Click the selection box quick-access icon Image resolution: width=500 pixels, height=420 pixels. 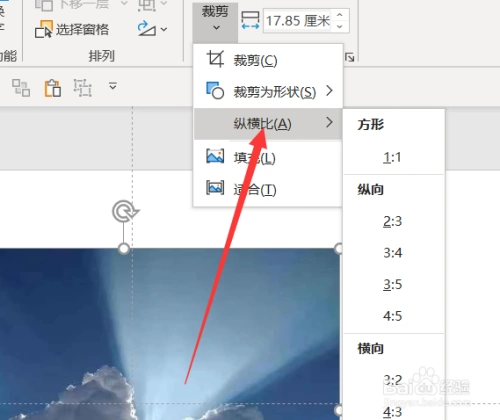[83, 88]
